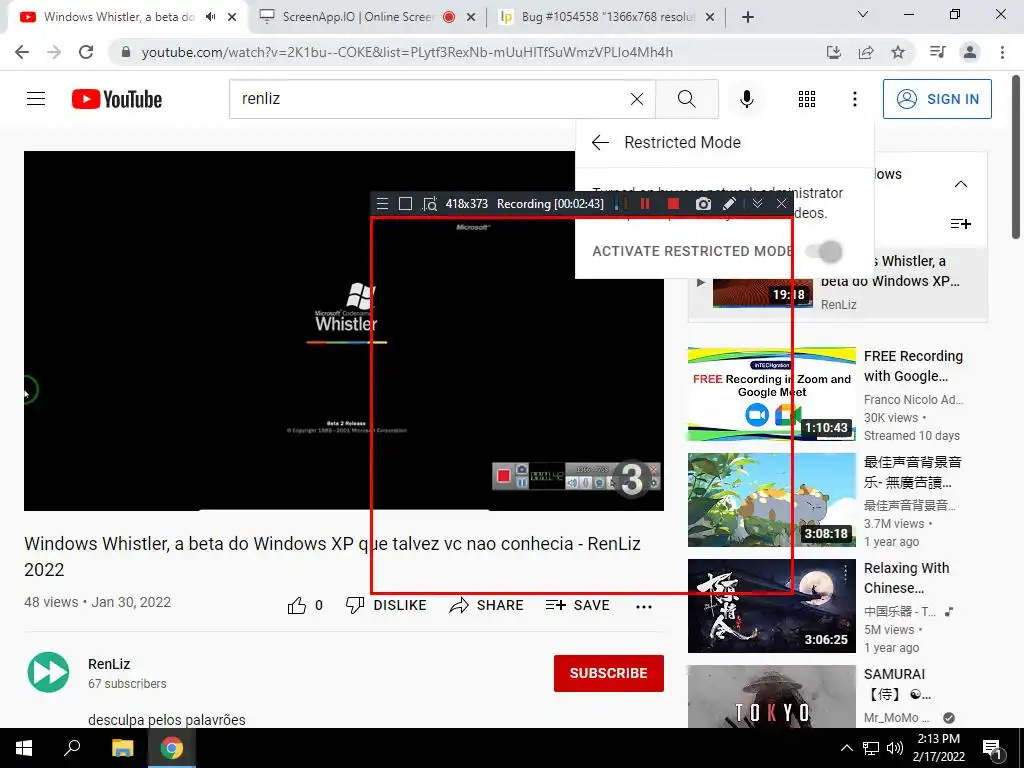The height and width of the screenshot is (768, 1024).
Task: Click the SIGN IN button
Action: (937, 99)
